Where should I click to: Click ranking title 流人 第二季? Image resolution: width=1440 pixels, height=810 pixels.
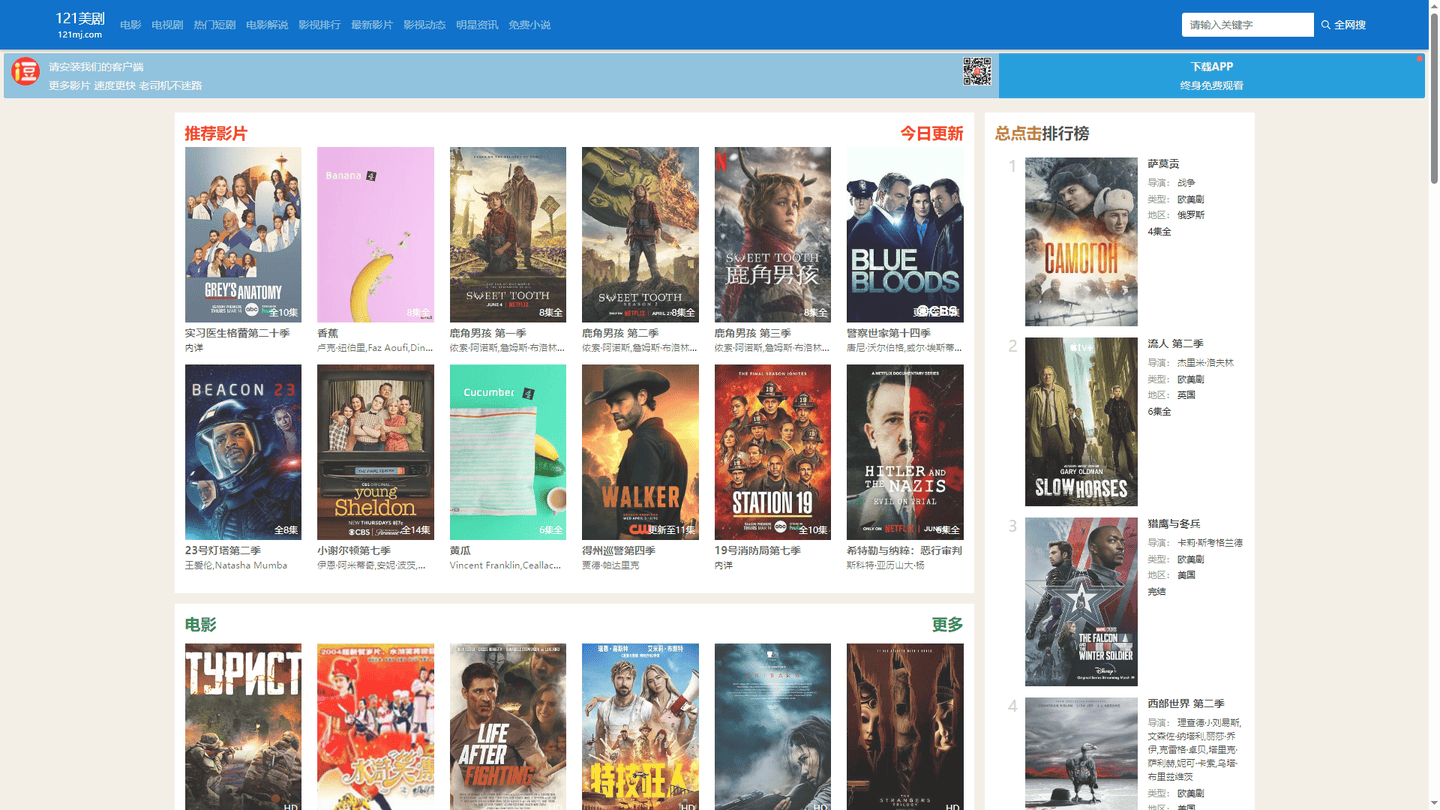1176,344
